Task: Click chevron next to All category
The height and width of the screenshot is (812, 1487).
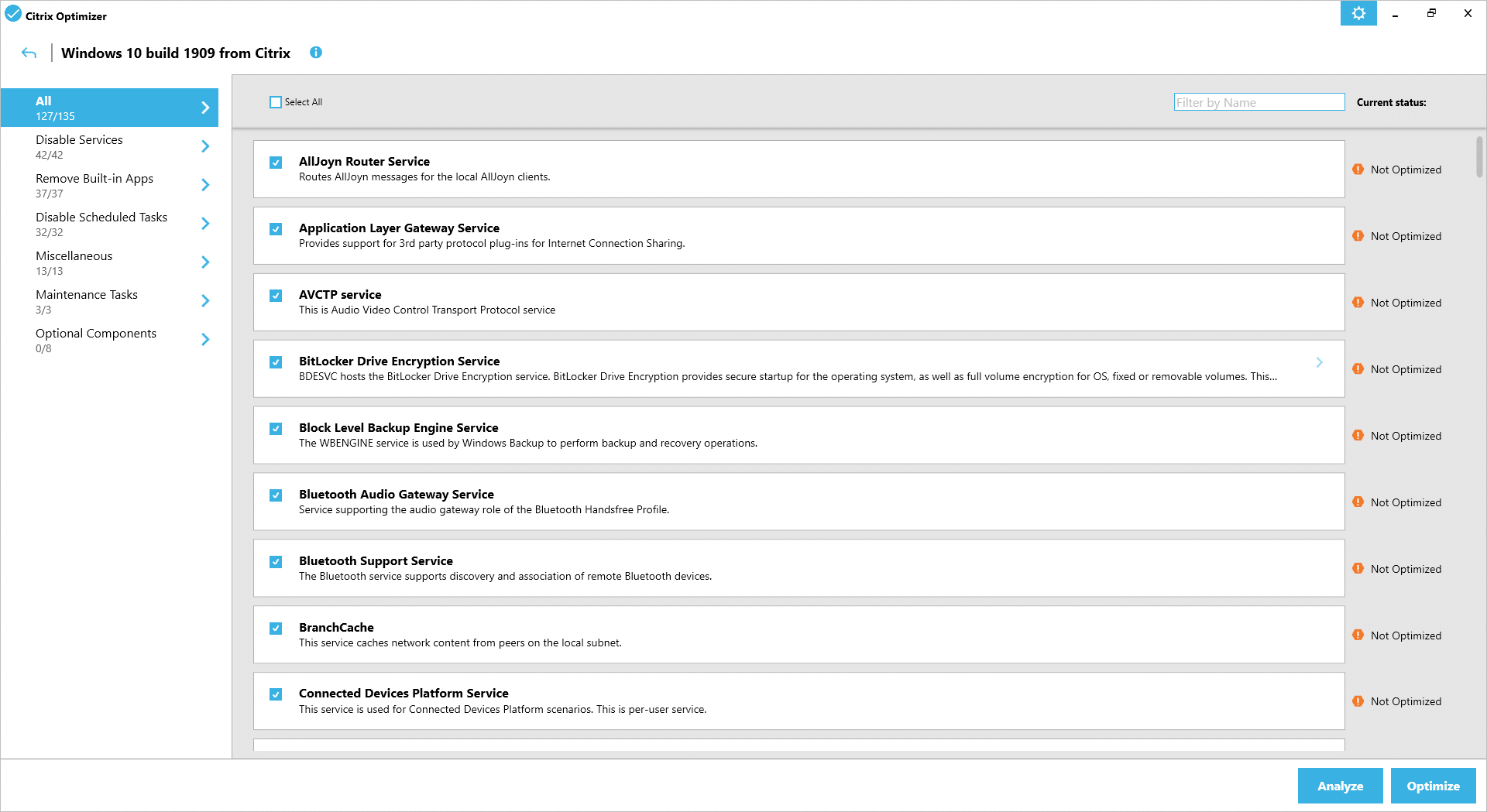Action: (205, 108)
